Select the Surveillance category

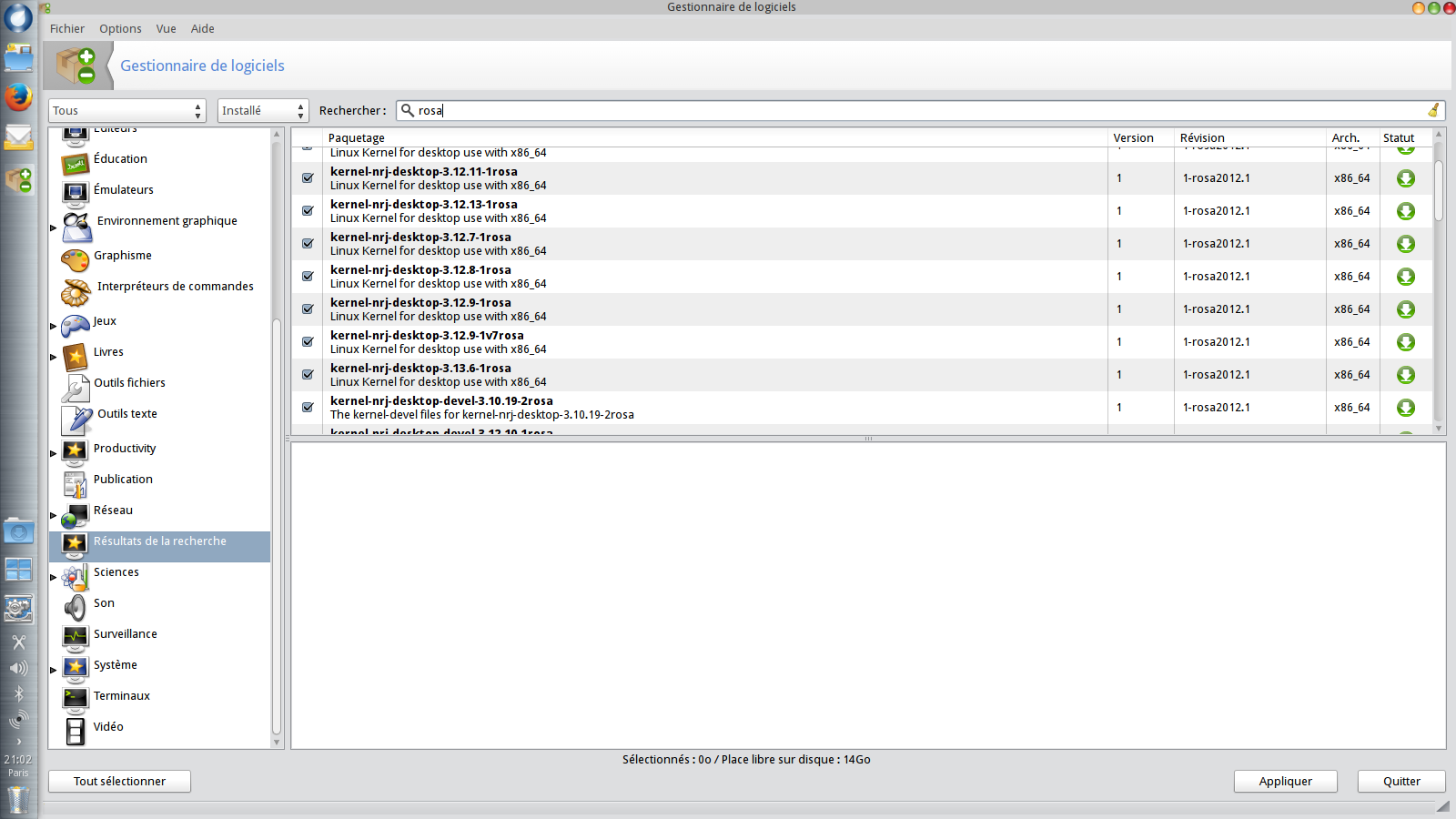(x=126, y=634)
